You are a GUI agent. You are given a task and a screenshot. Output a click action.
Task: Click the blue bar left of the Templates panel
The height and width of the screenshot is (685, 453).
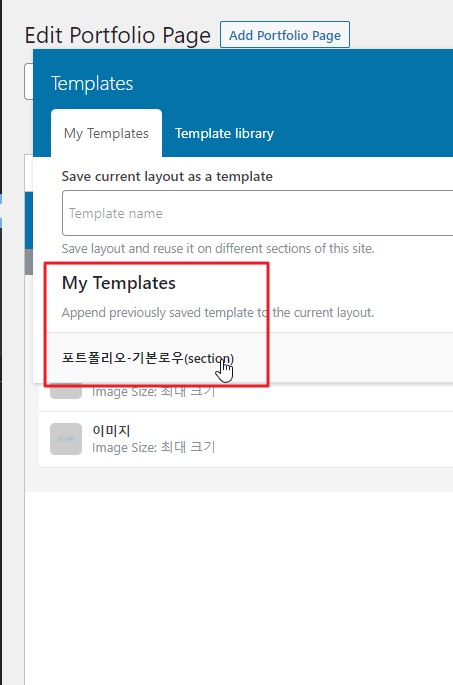click(x=29, y=220)
